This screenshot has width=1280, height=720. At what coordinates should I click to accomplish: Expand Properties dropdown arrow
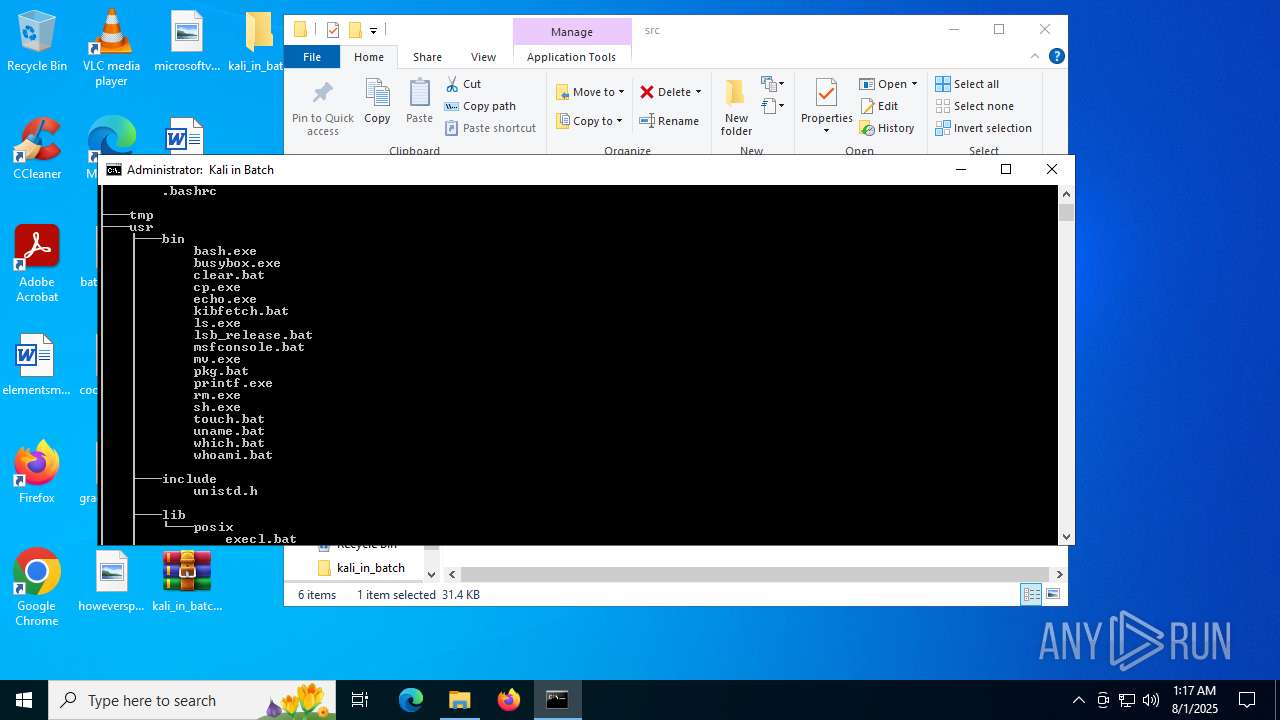[x=826, y=131]
